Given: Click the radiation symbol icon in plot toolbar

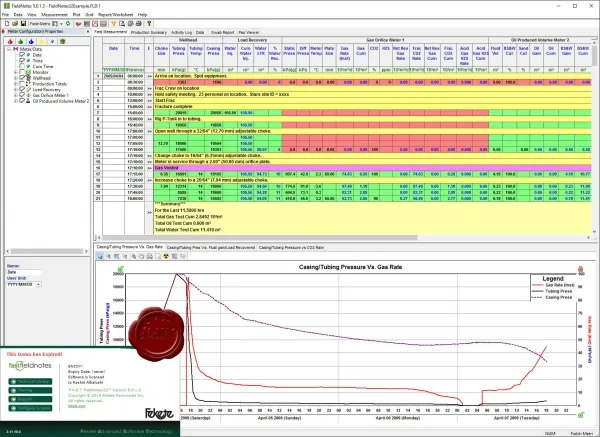Looking at the screenshot, I should pos(166,256).
